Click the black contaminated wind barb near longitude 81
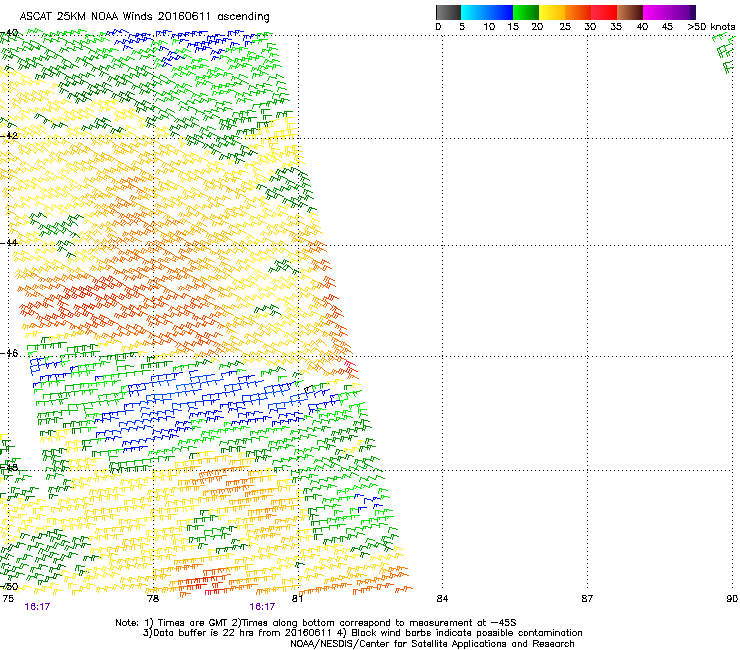 [x=308, y=389]
